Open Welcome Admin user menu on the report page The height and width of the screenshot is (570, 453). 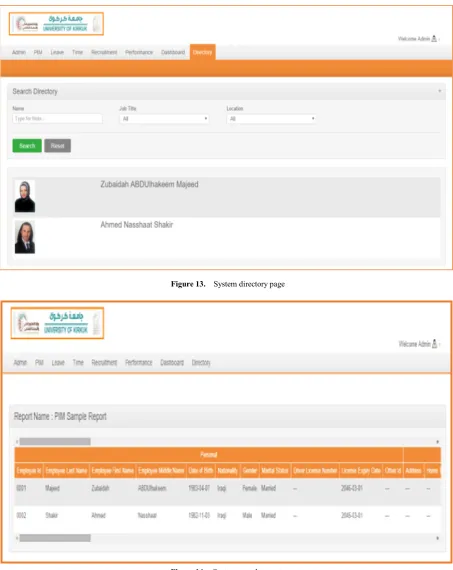tap(419, 344)
